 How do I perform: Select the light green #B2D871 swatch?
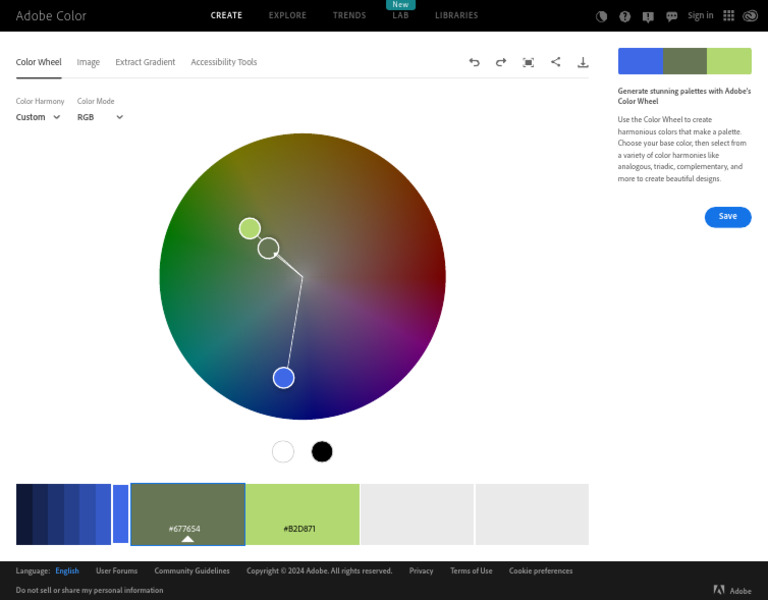[x=302, y=514]
